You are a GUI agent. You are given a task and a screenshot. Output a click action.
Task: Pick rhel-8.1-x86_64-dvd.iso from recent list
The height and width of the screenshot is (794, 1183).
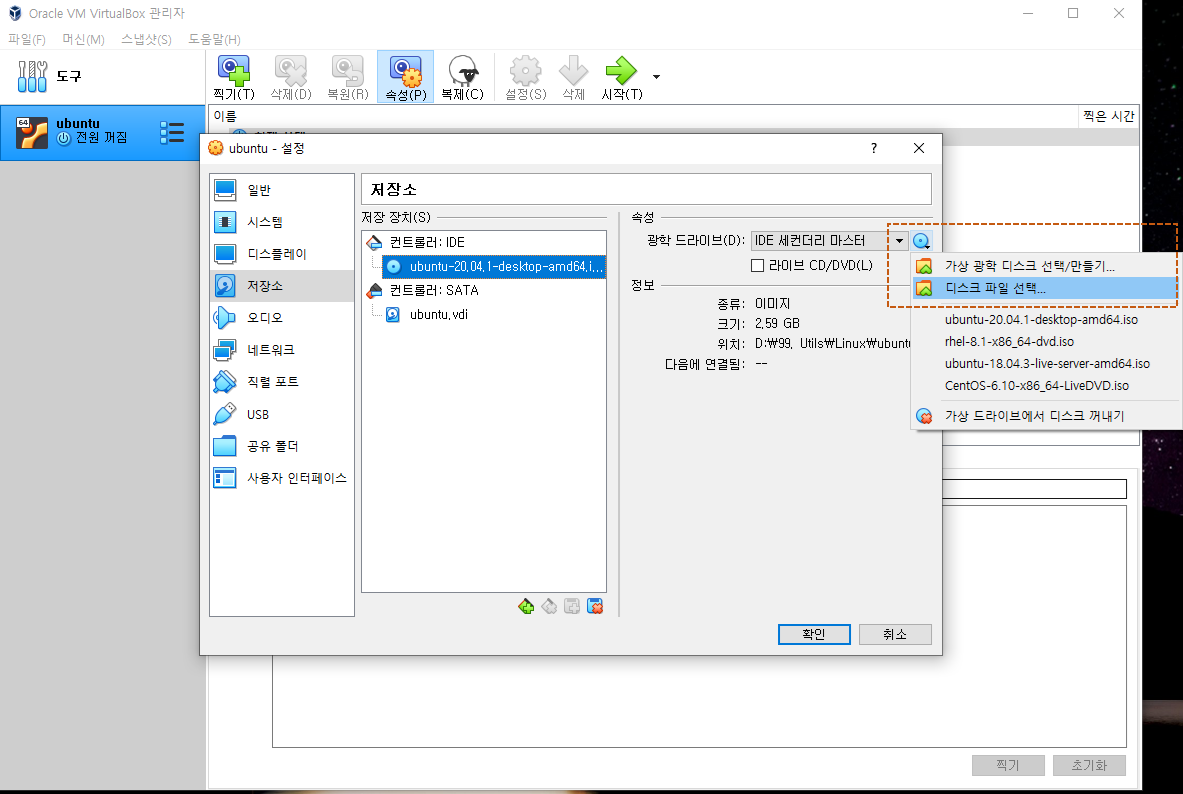click(1045, 341)
